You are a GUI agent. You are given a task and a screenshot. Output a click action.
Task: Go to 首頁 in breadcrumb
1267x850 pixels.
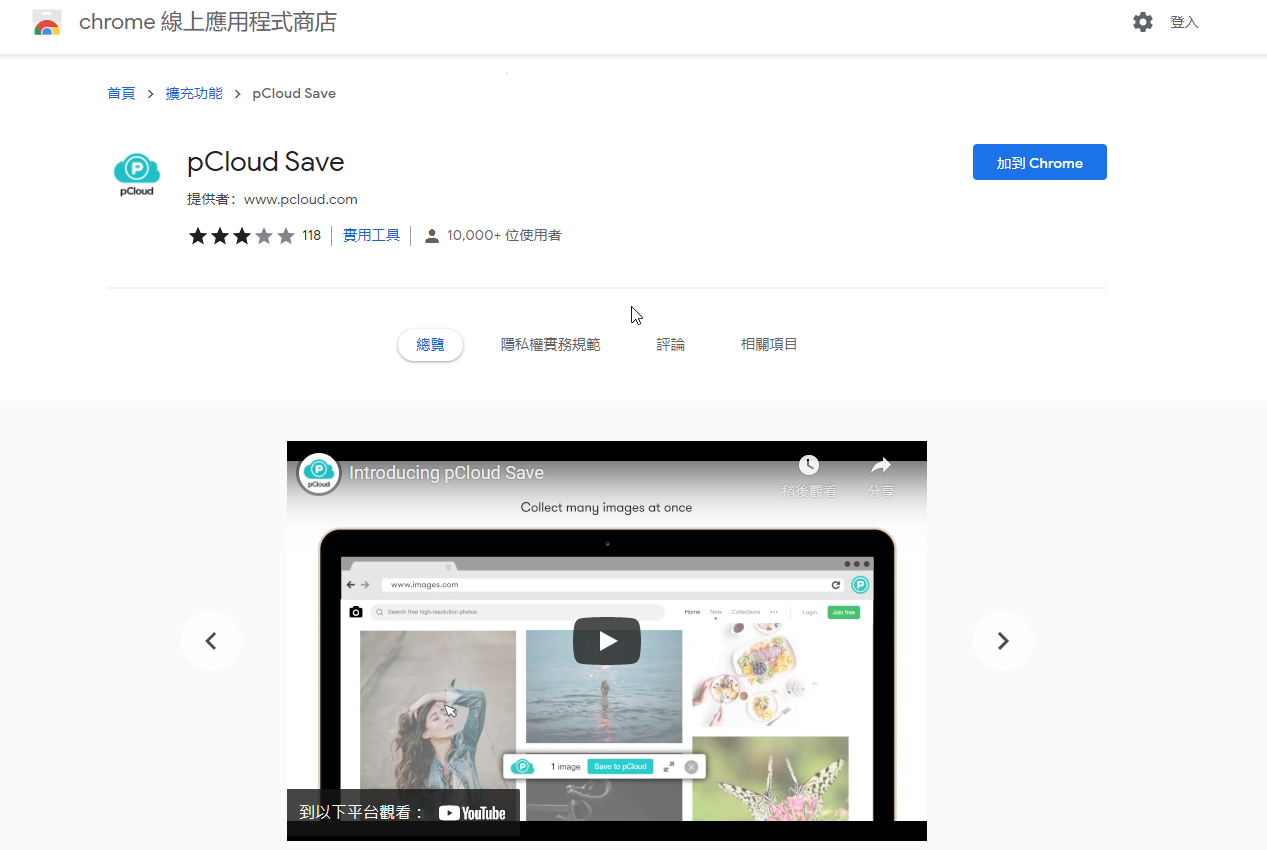(x=121, y=93)
